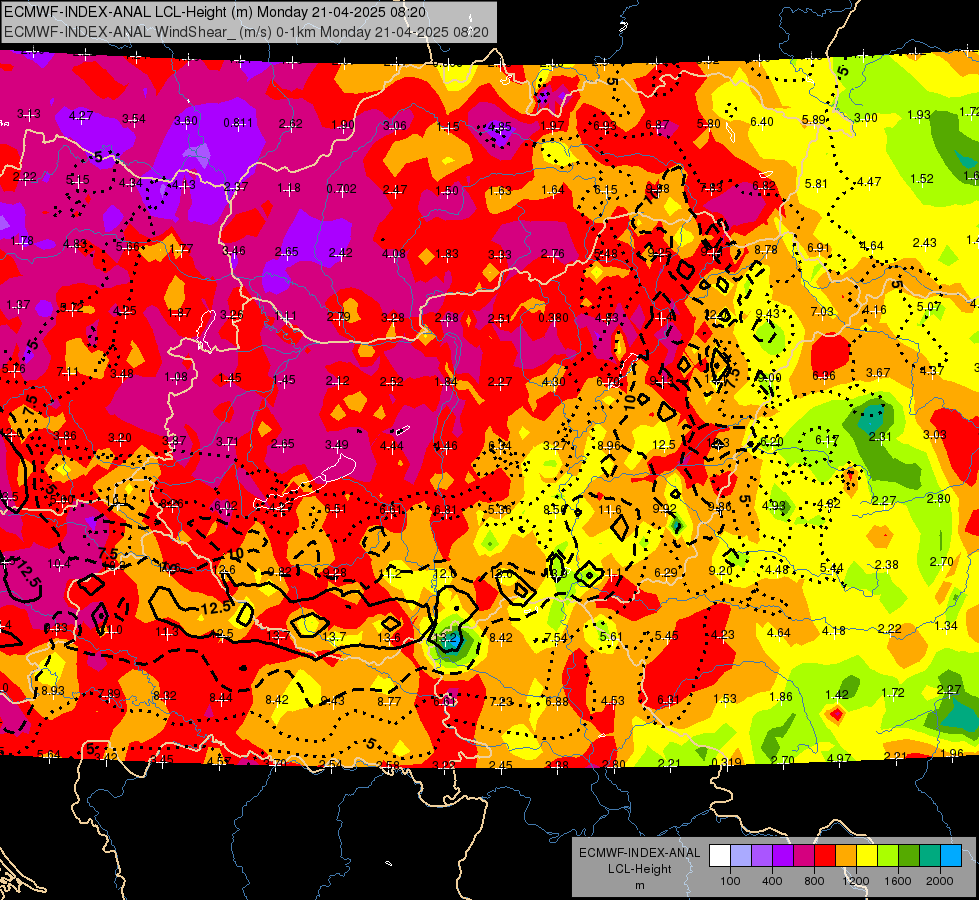Click the legend tick label 100
The height and width of the screenshot is (900, 979).
click(x=730, y=881)
